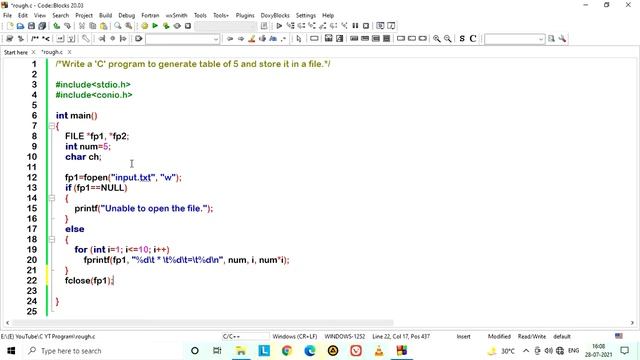Rebuild the project from the toolbar
640x360 pixels.
(177, 26)
